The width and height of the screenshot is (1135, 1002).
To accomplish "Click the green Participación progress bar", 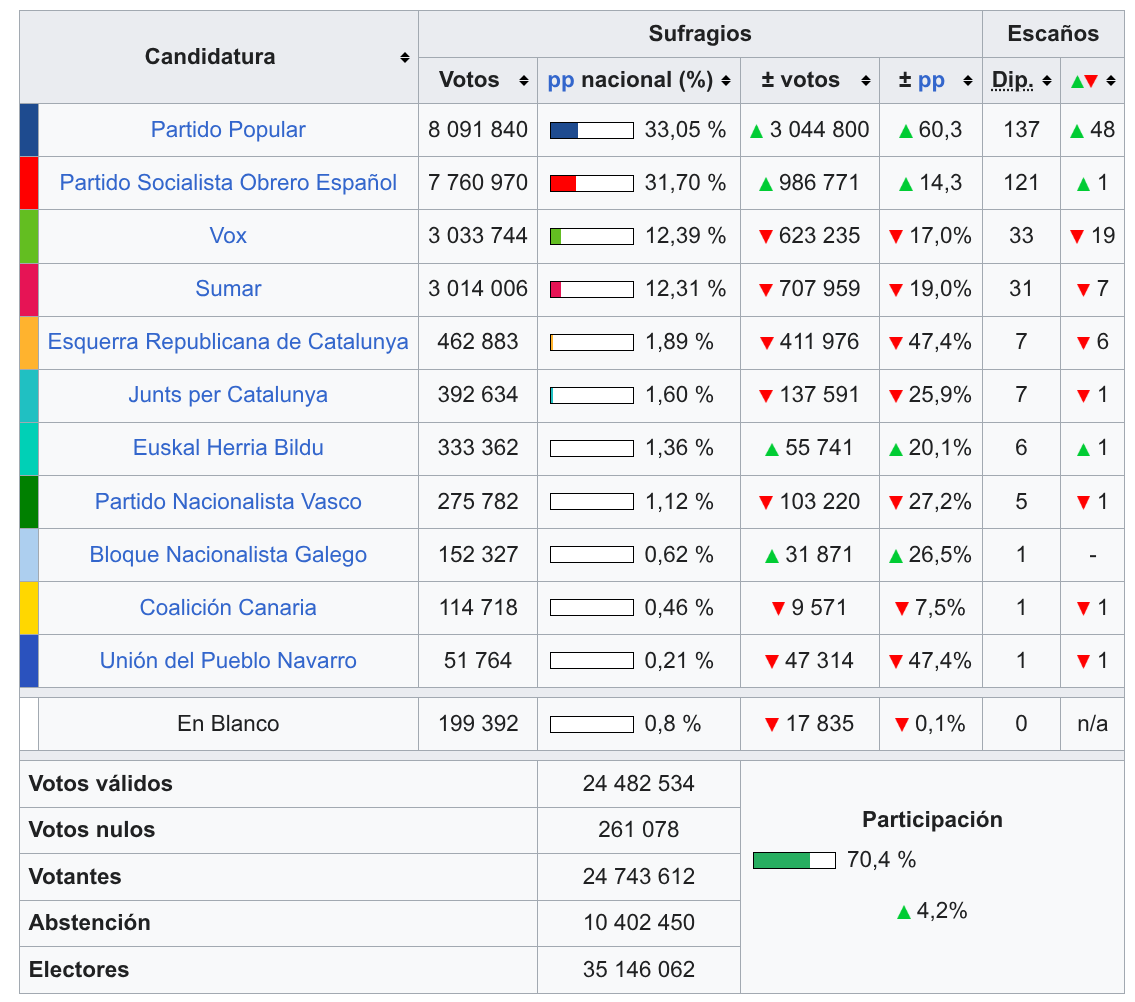I will tap(793, 860).
